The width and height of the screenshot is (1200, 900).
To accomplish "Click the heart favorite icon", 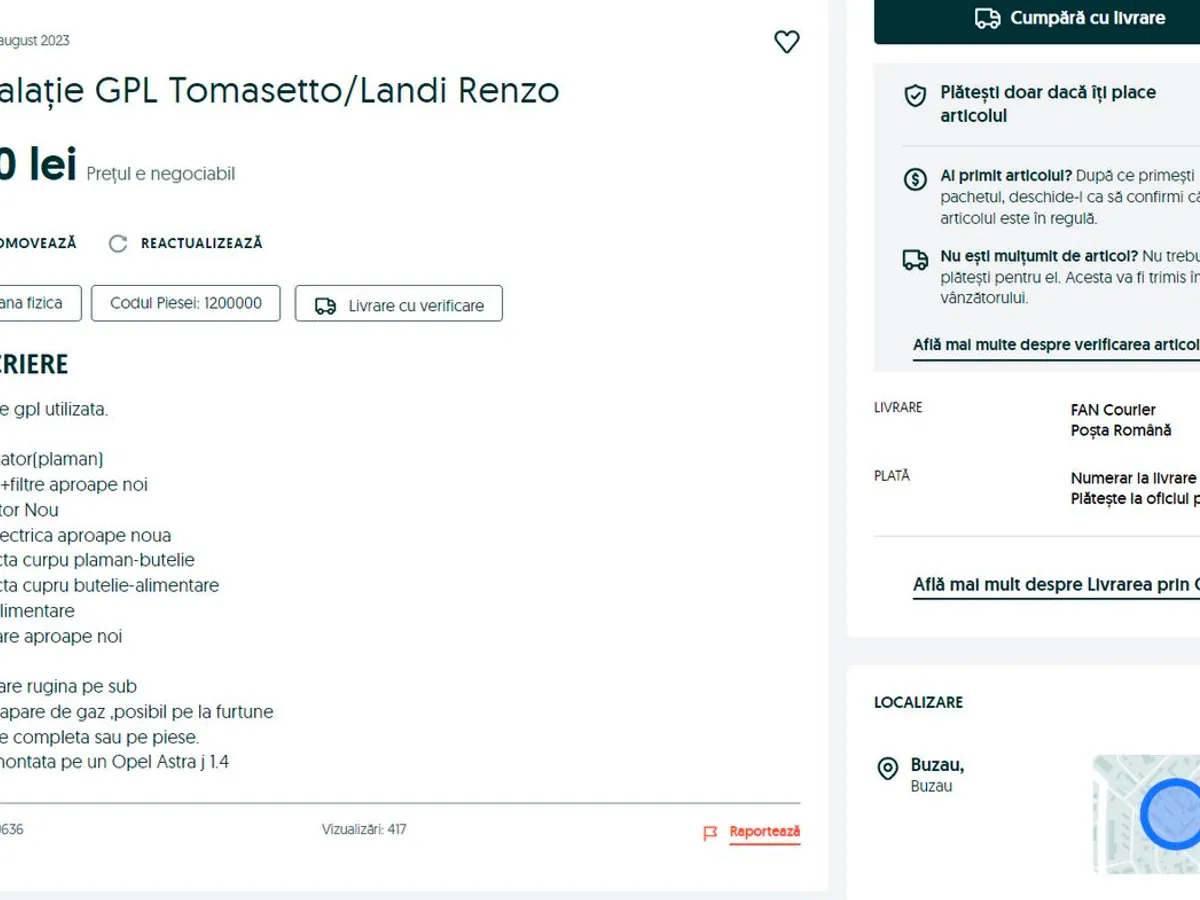I will pyautogui.click(x=787, y=42).
